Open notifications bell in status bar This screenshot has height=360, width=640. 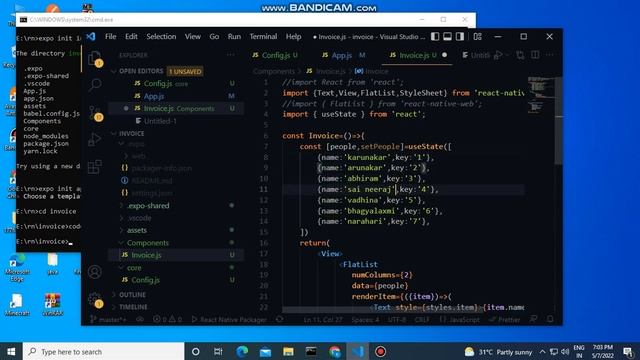[x=550, y=320]
